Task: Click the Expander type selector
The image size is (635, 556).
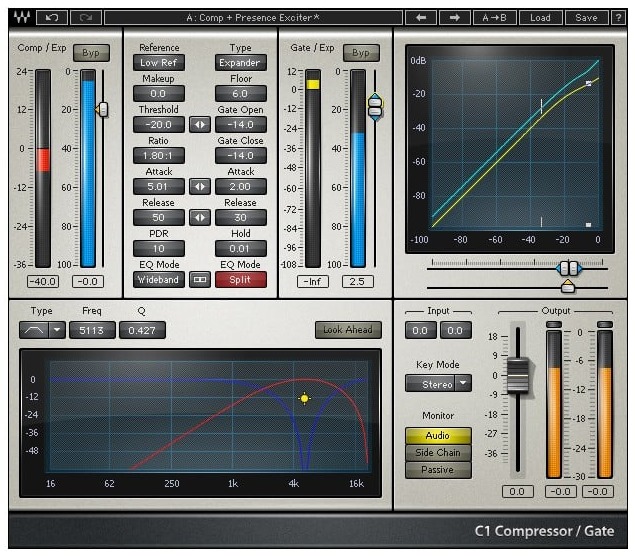Action: (241, 63)
